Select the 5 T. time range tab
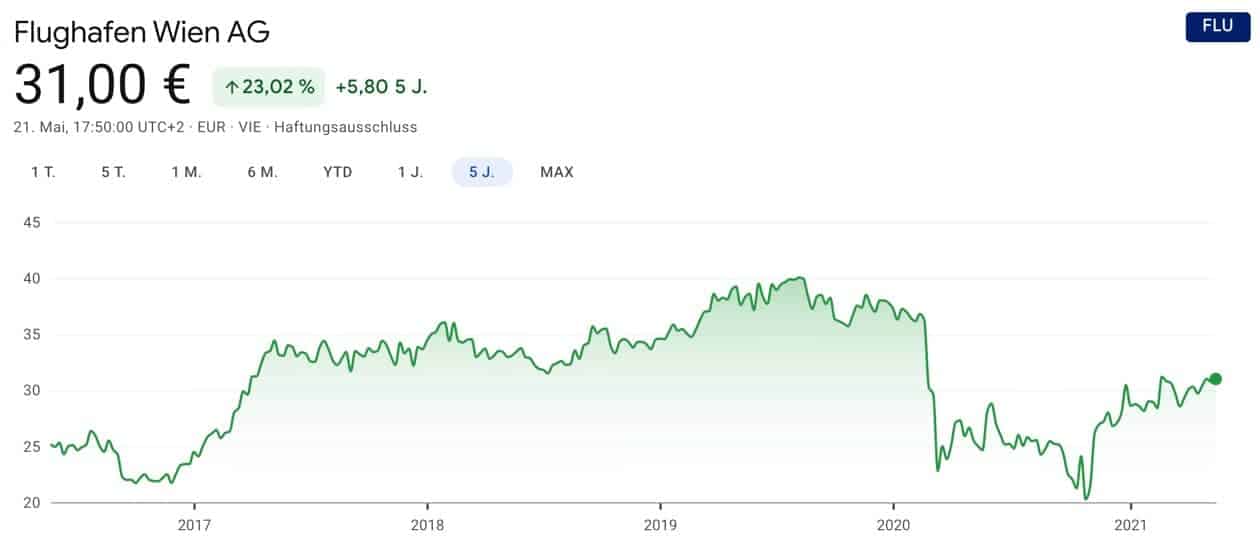The height and width of the screenshot is (539, 1260). 113,172
